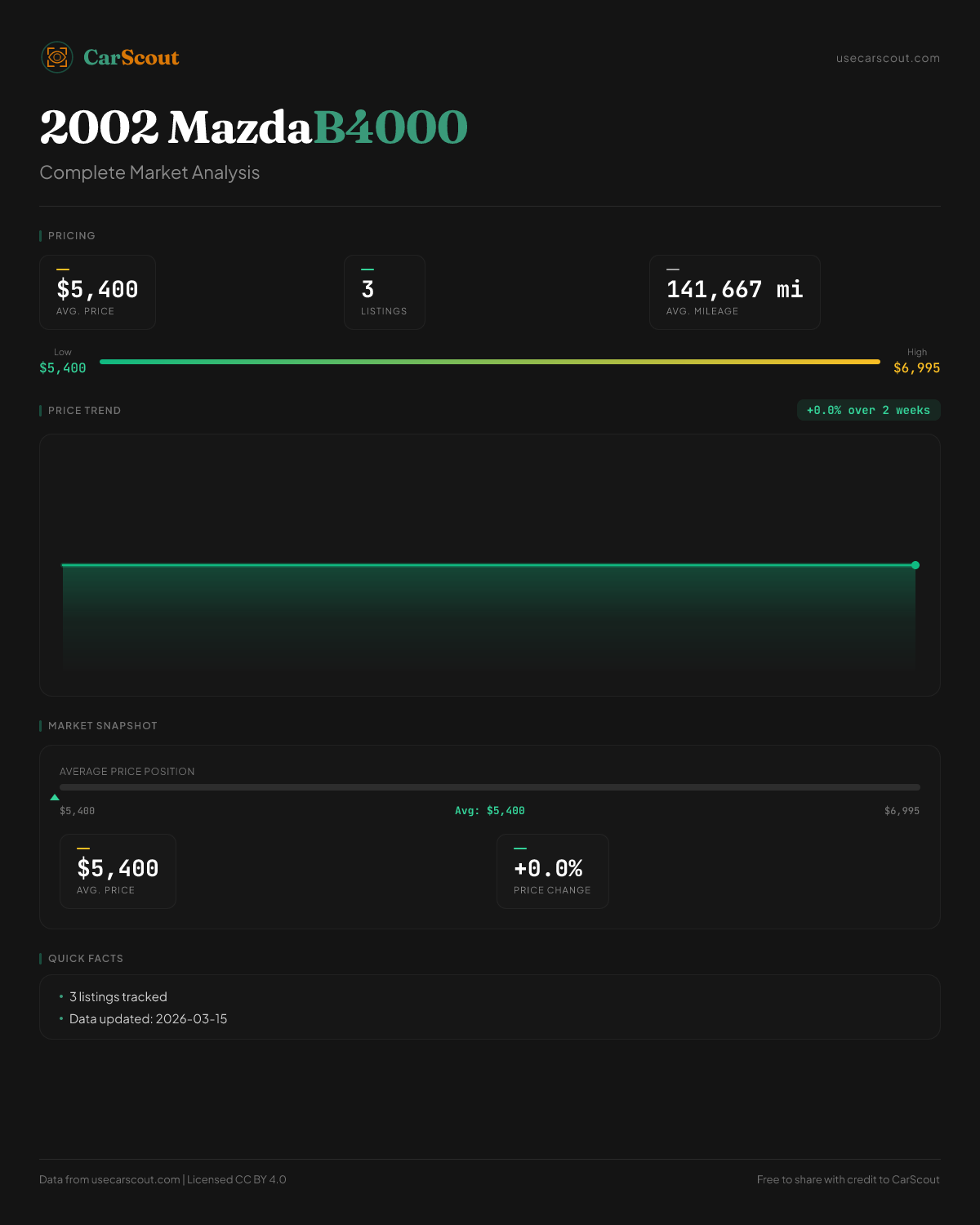
Task: Open the usecarscout.com header link
Action: point(888,58)
